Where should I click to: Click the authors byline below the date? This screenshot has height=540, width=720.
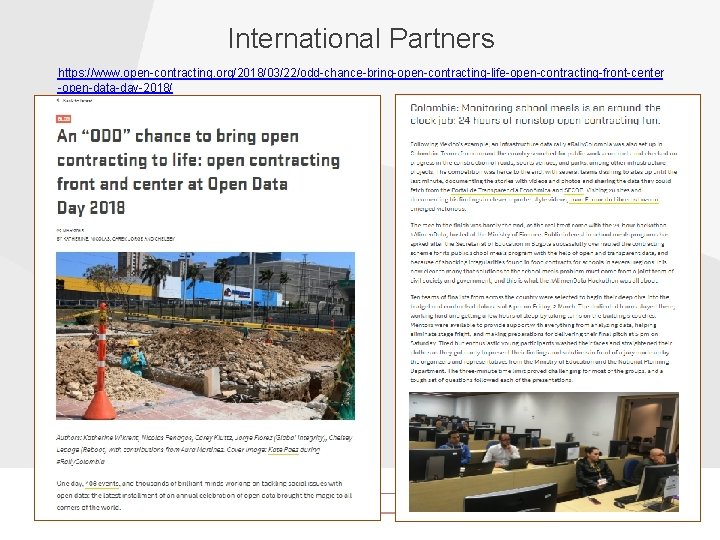point(116,239)
